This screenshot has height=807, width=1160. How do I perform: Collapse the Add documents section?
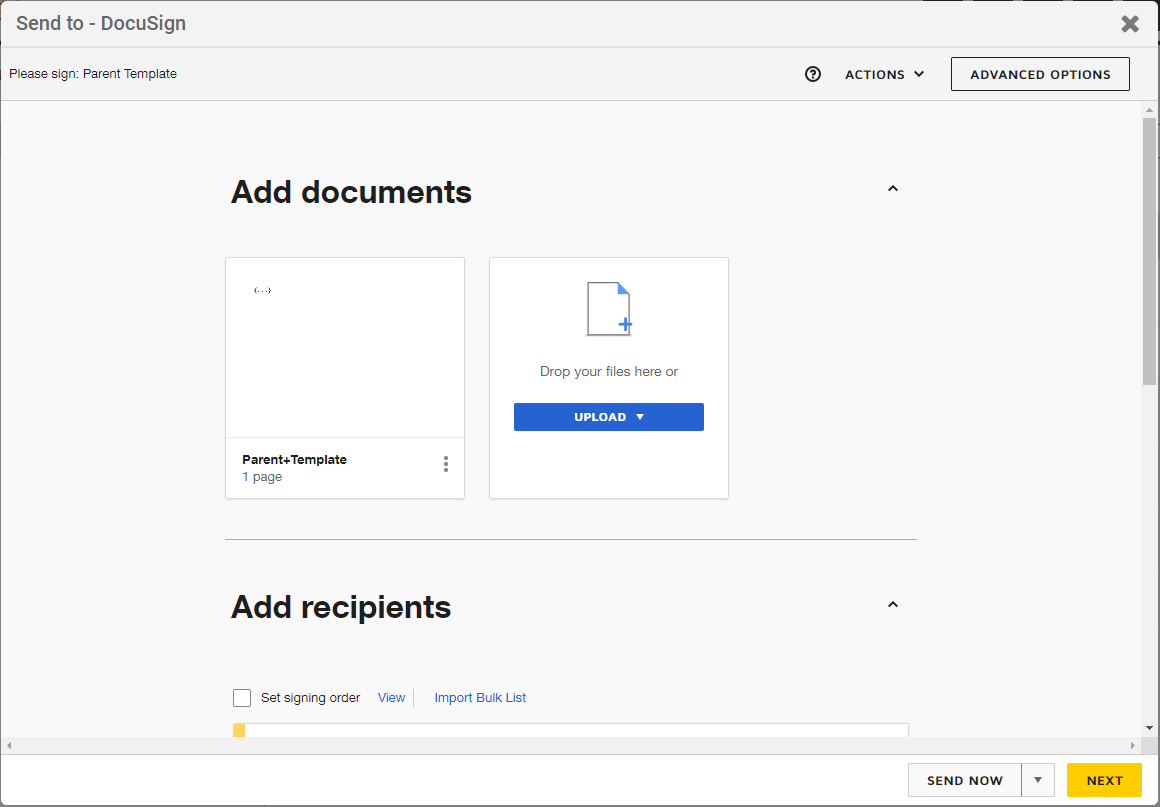(892, 188)
